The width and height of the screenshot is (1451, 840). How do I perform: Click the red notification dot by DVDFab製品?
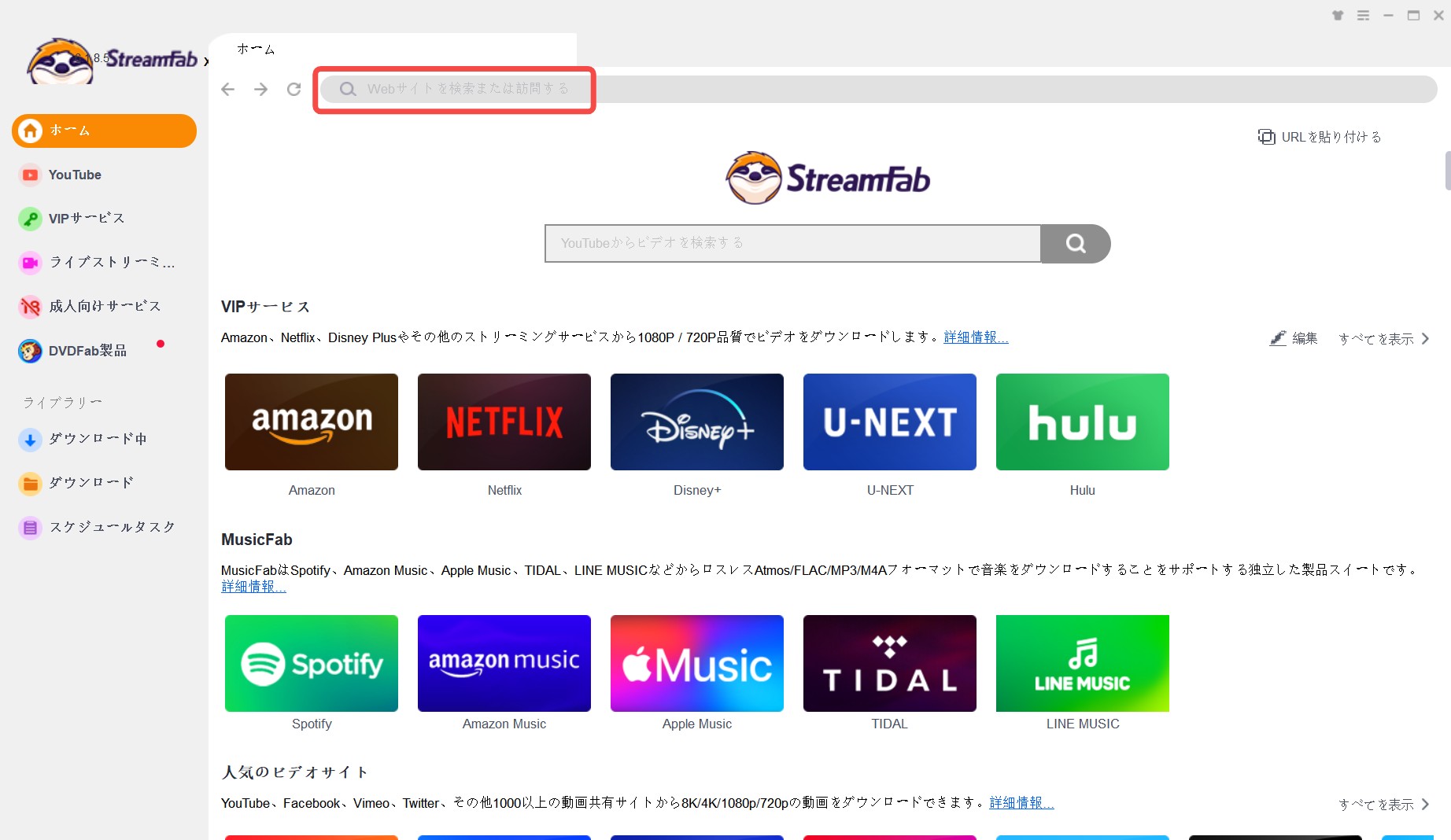(x=161, y=344)
